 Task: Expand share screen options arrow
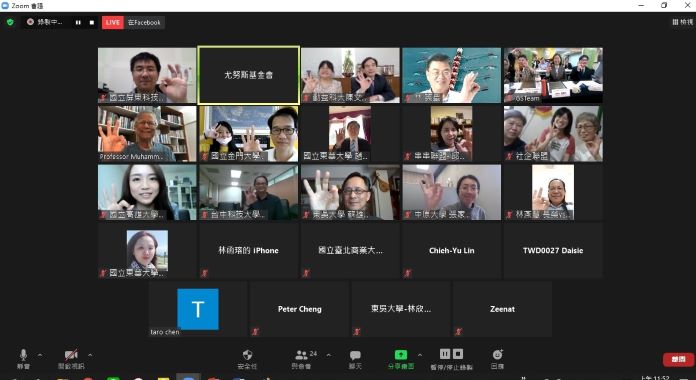point(419,355)
